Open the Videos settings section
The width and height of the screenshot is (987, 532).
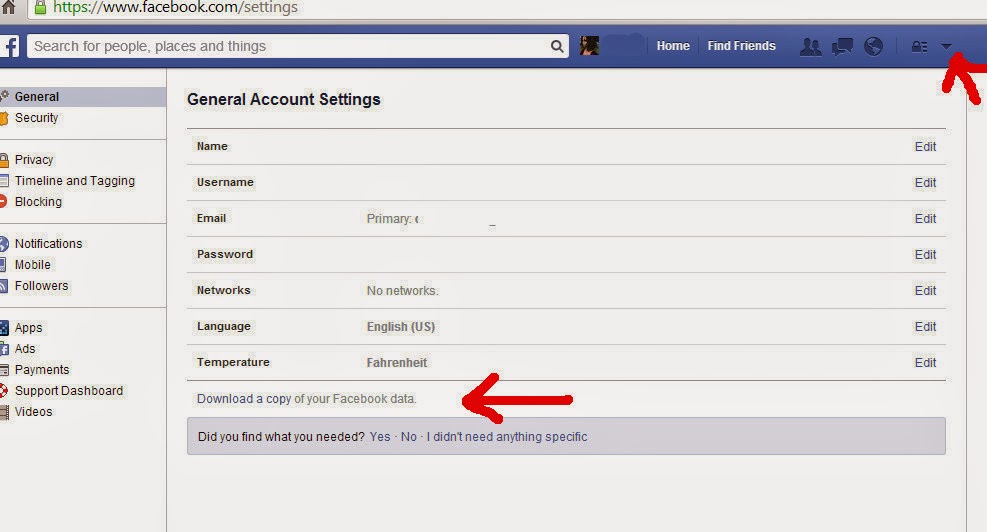click(33, 412)
